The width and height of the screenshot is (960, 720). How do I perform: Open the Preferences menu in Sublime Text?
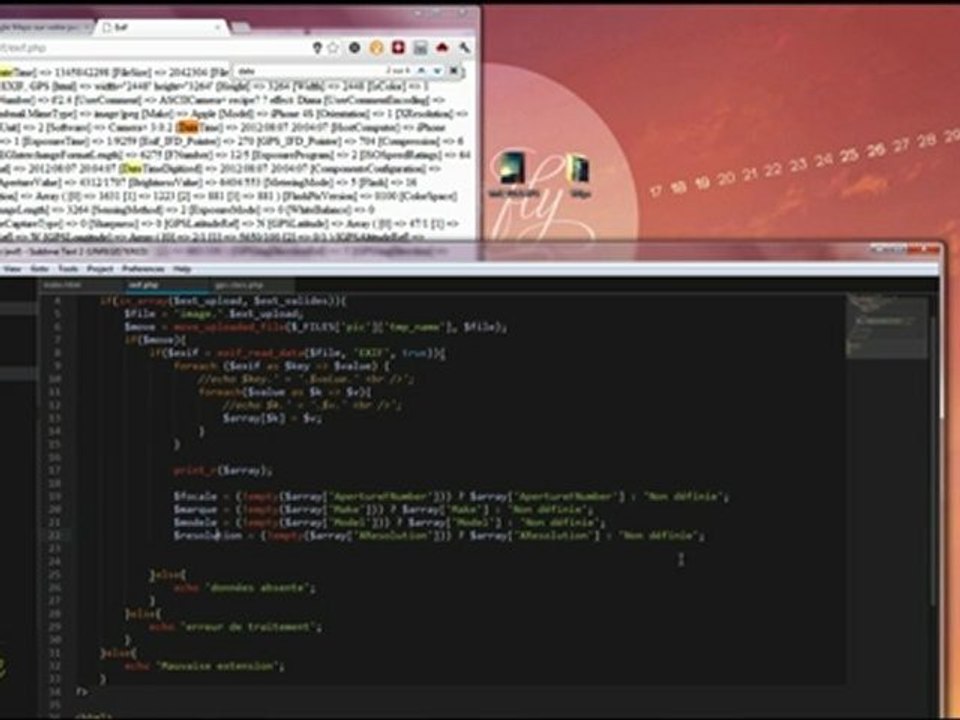[x=143, y=269]
